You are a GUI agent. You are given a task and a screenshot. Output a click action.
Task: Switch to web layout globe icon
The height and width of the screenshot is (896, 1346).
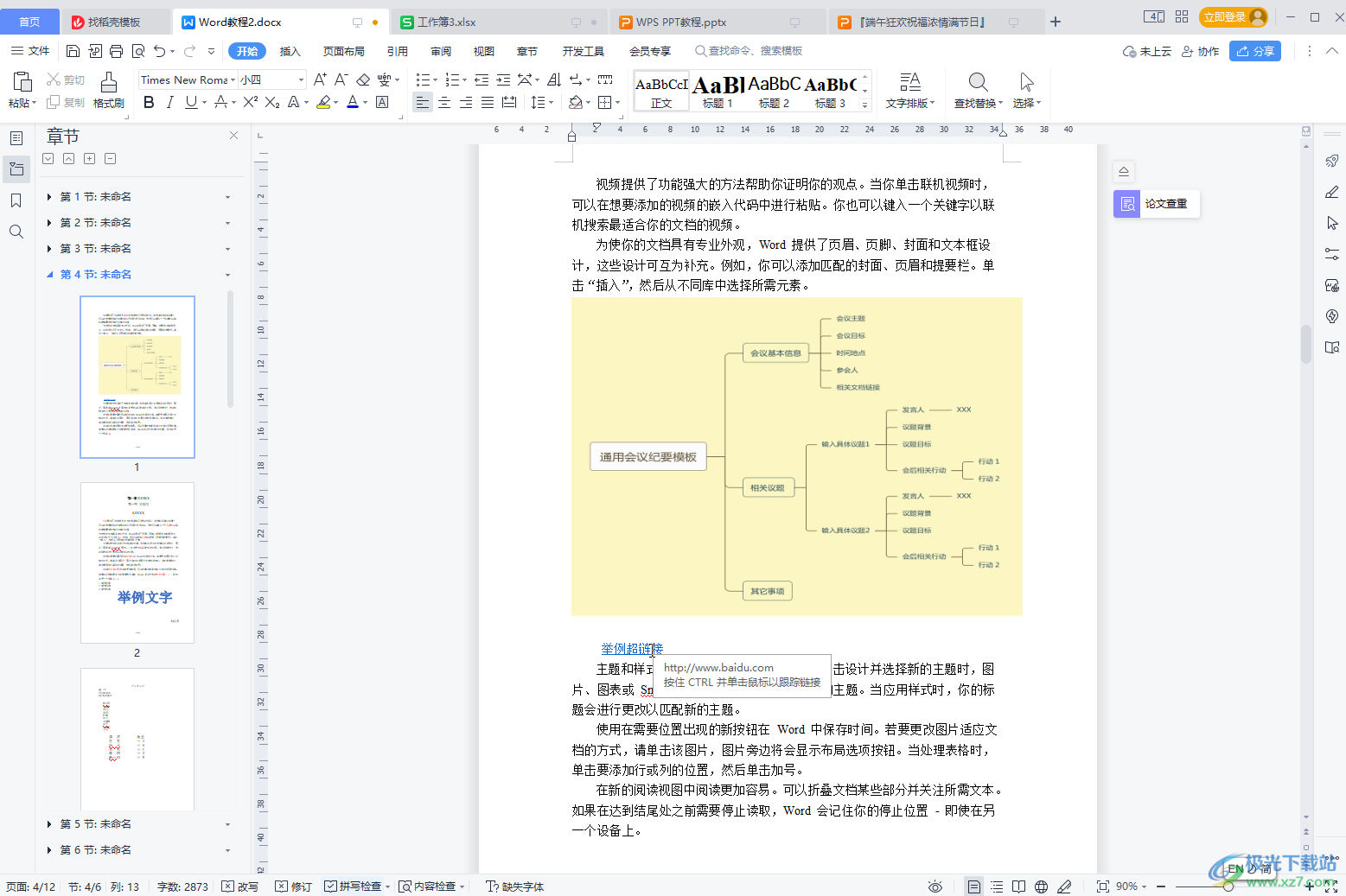point(1042,886)
